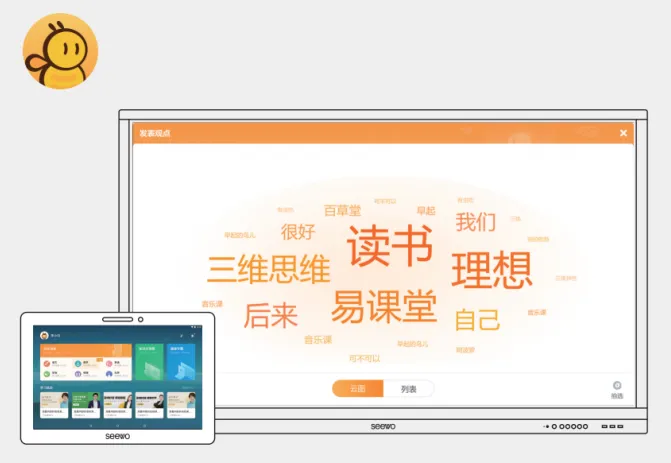The height and width of the screenshot is (463, 671).
Task: Tap the tablet home navigation button
Action: pos(118,426)
